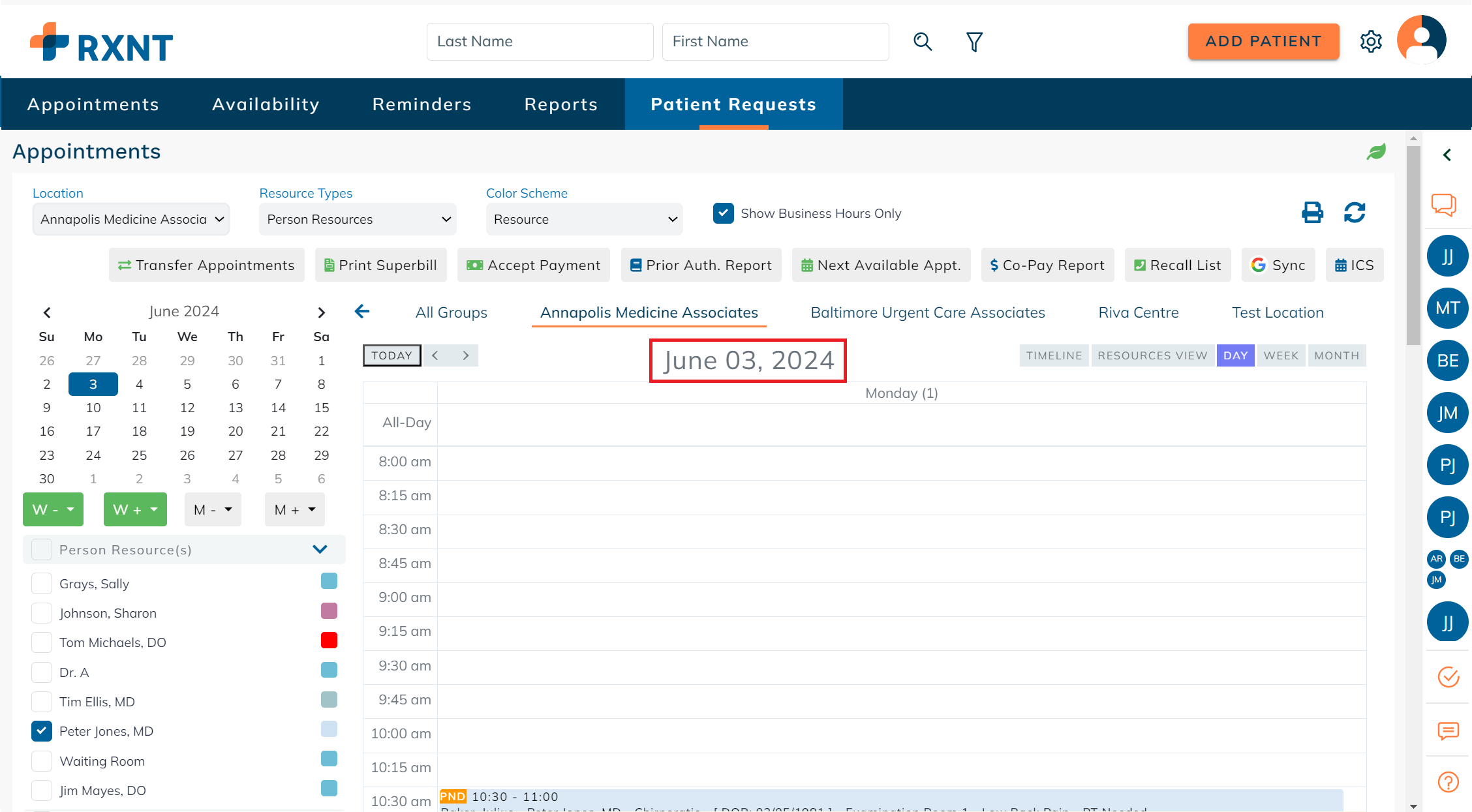This screenshot has width=1472, height=812.
Task: Click the red swatch for Tom Michaels
Action: [x=329, y=640]
